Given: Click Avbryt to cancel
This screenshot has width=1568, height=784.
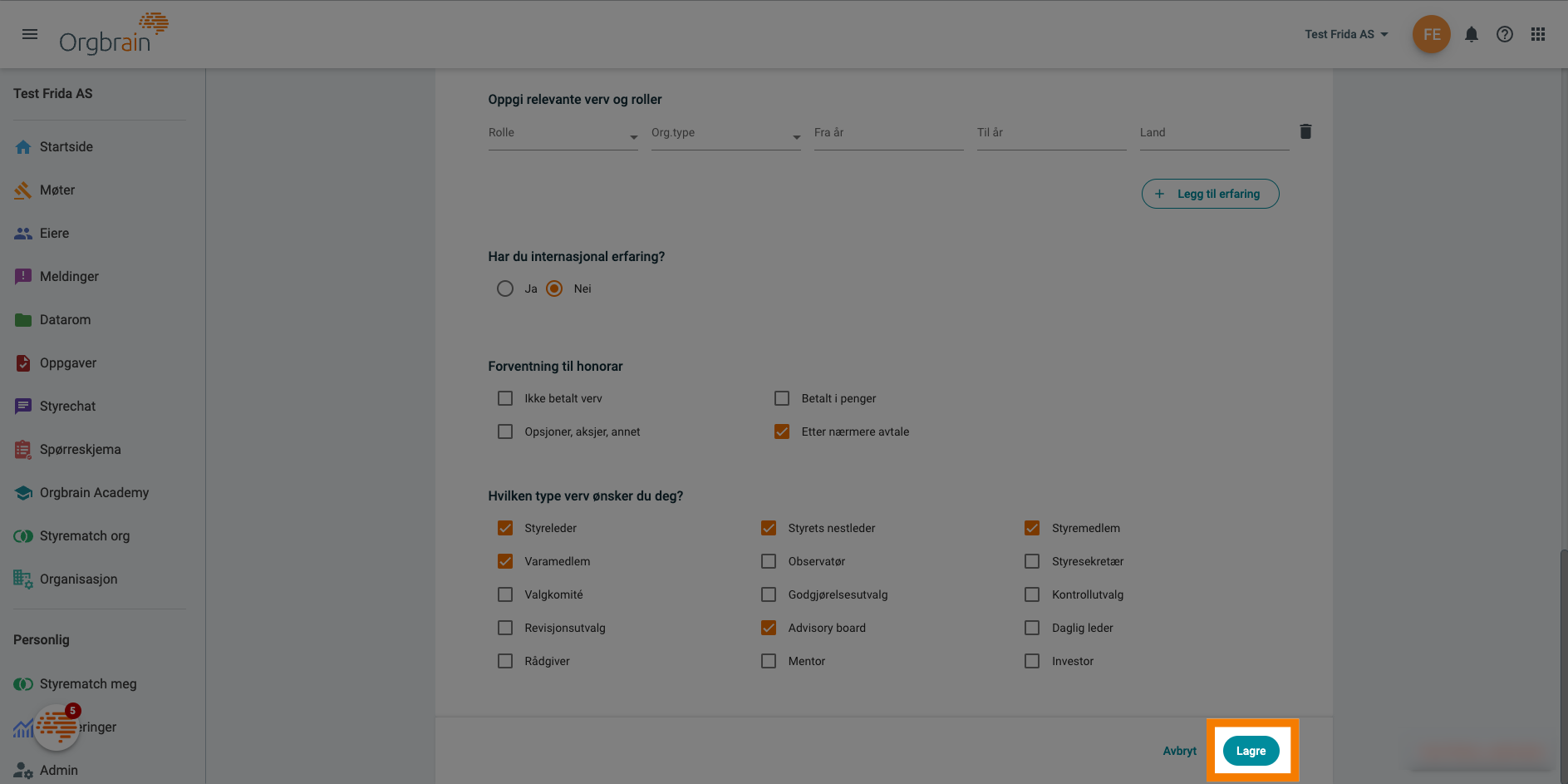Looking at the screenshot, I should [1179, 751].
